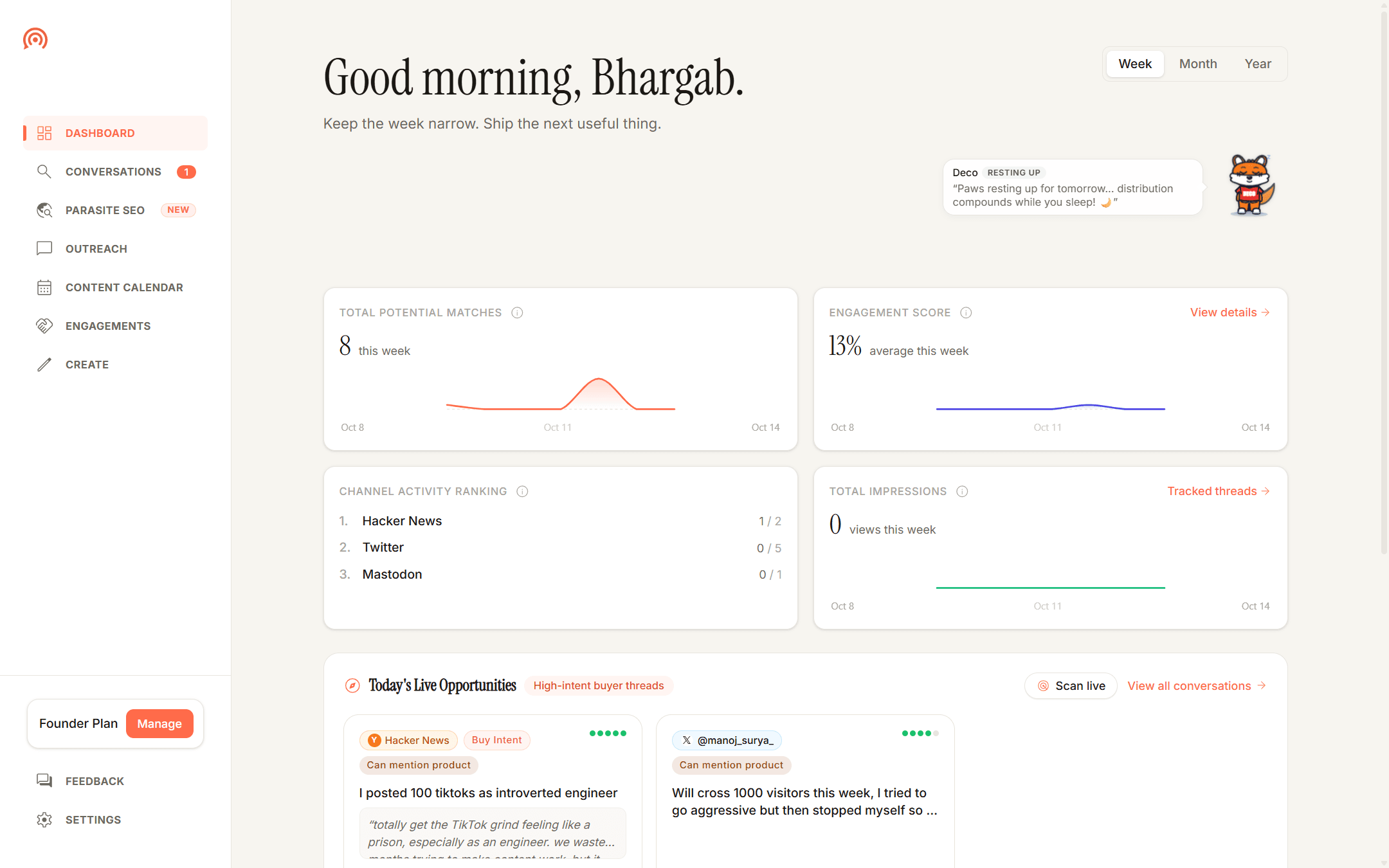Screen dimensions: 1389x868
Task: Click High-intent buyer threads pill
Action: [599, 685]
